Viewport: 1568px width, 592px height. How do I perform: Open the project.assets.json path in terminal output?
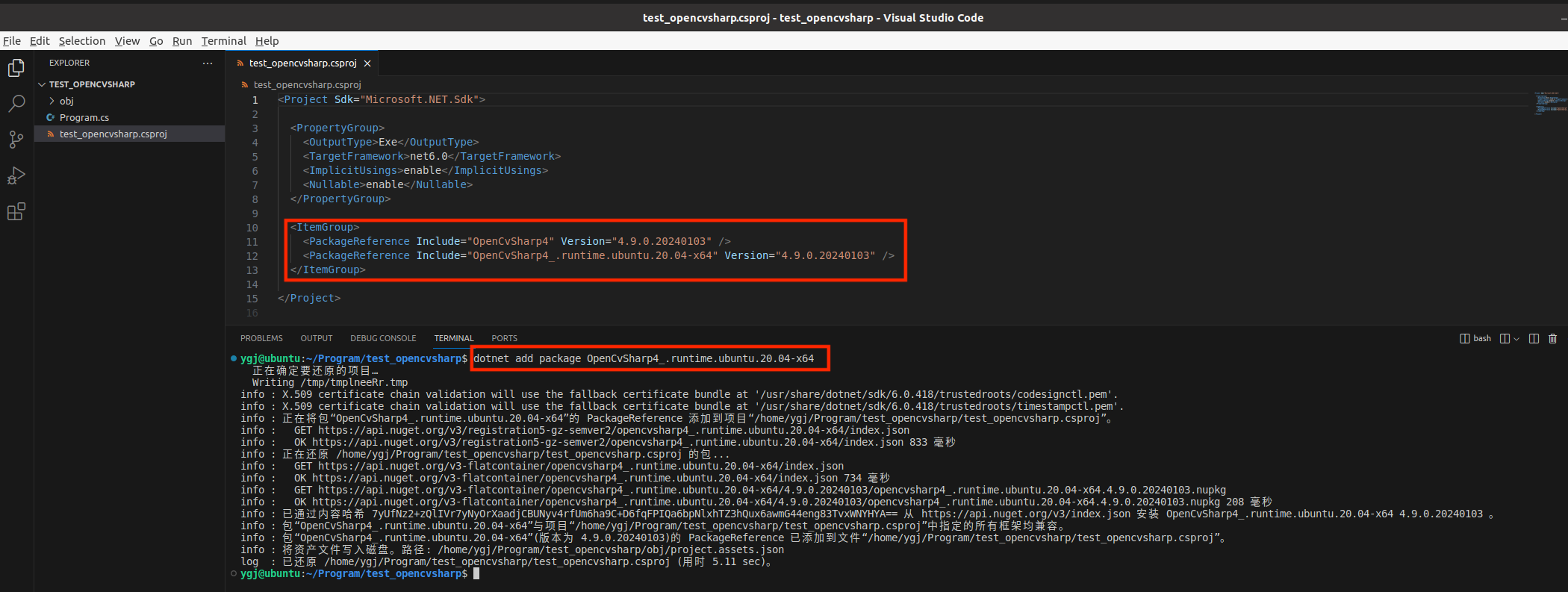(611, 550)
